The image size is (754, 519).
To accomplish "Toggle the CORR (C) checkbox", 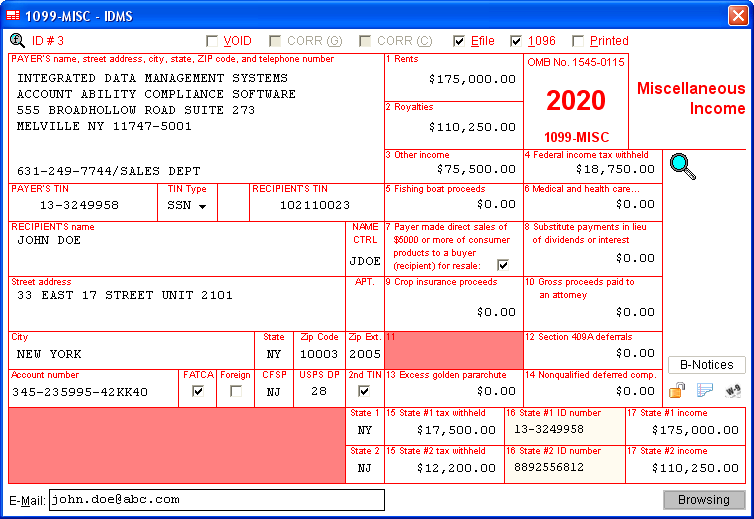I will (365, 41).
